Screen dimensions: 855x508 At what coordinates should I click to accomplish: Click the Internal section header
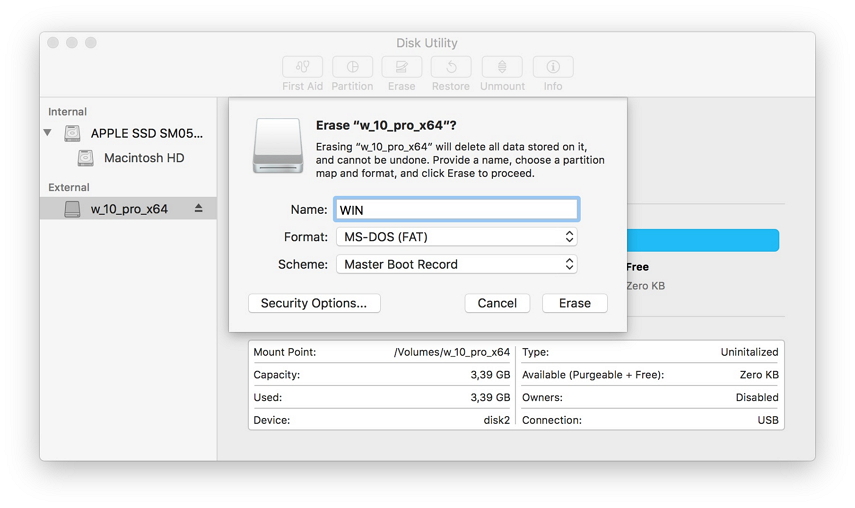pos(67,112)
